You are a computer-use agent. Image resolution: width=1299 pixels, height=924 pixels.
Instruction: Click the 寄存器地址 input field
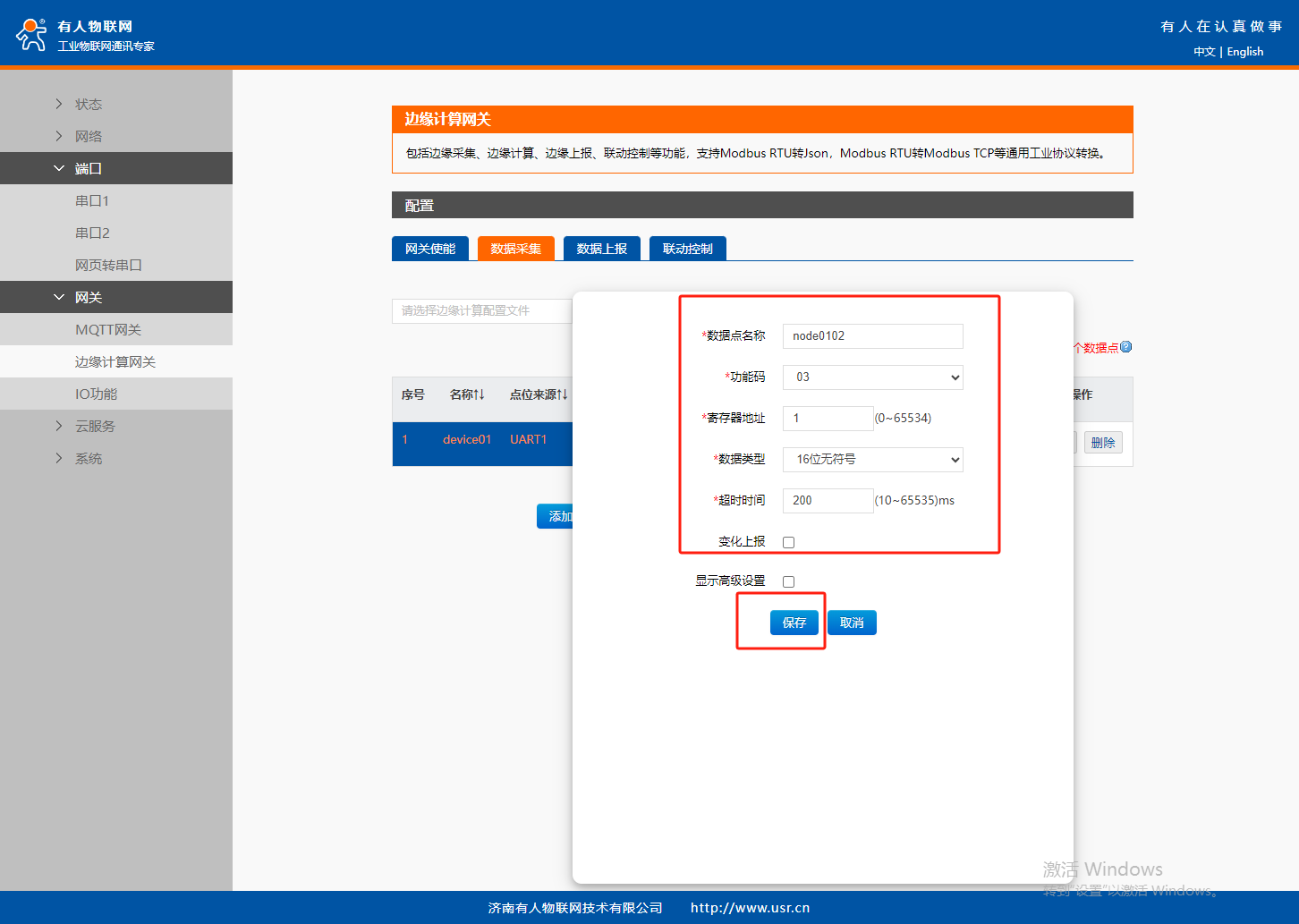point(828,419)
